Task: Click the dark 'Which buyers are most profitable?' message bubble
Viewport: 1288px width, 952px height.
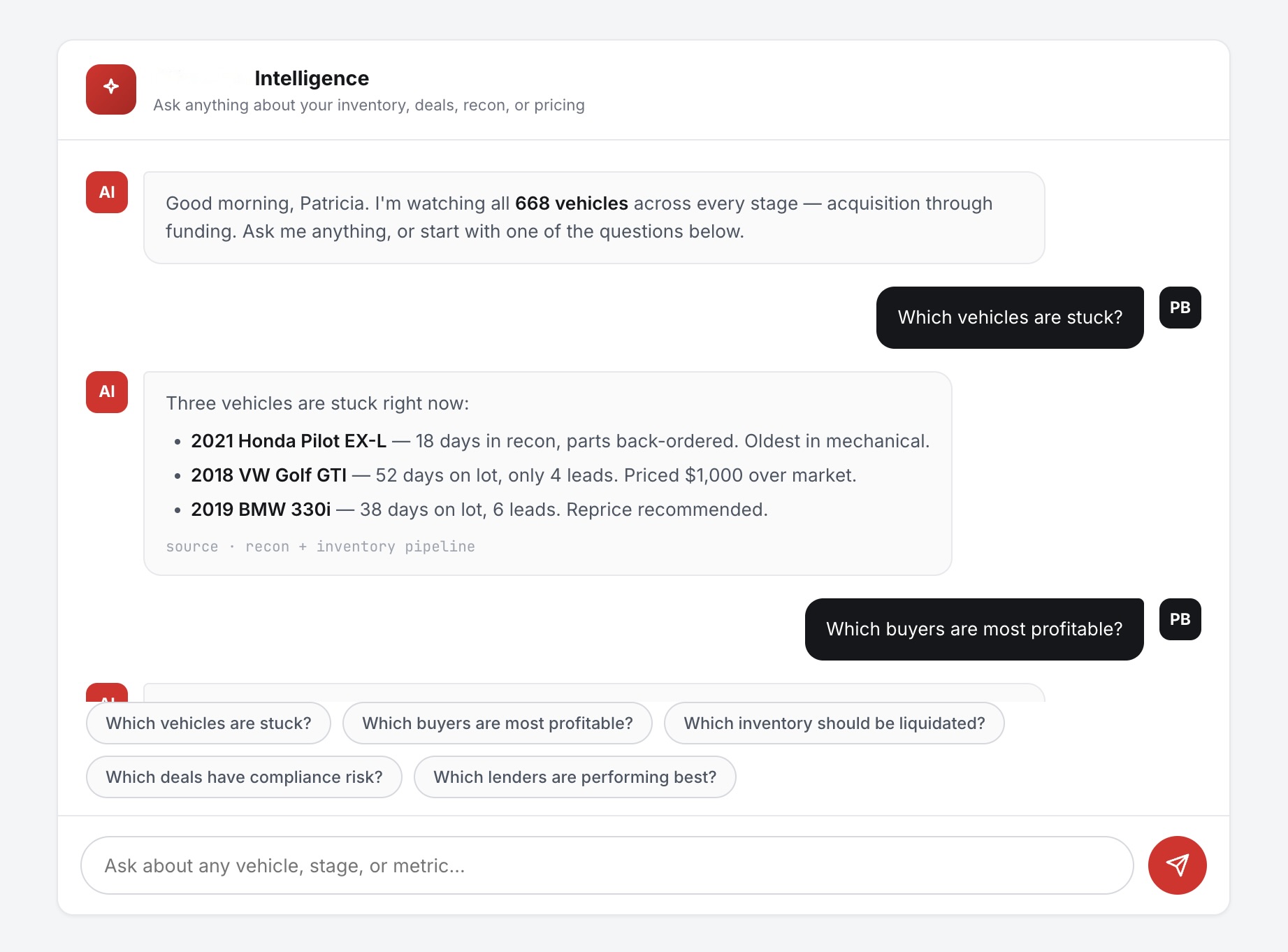Action: 974,629
